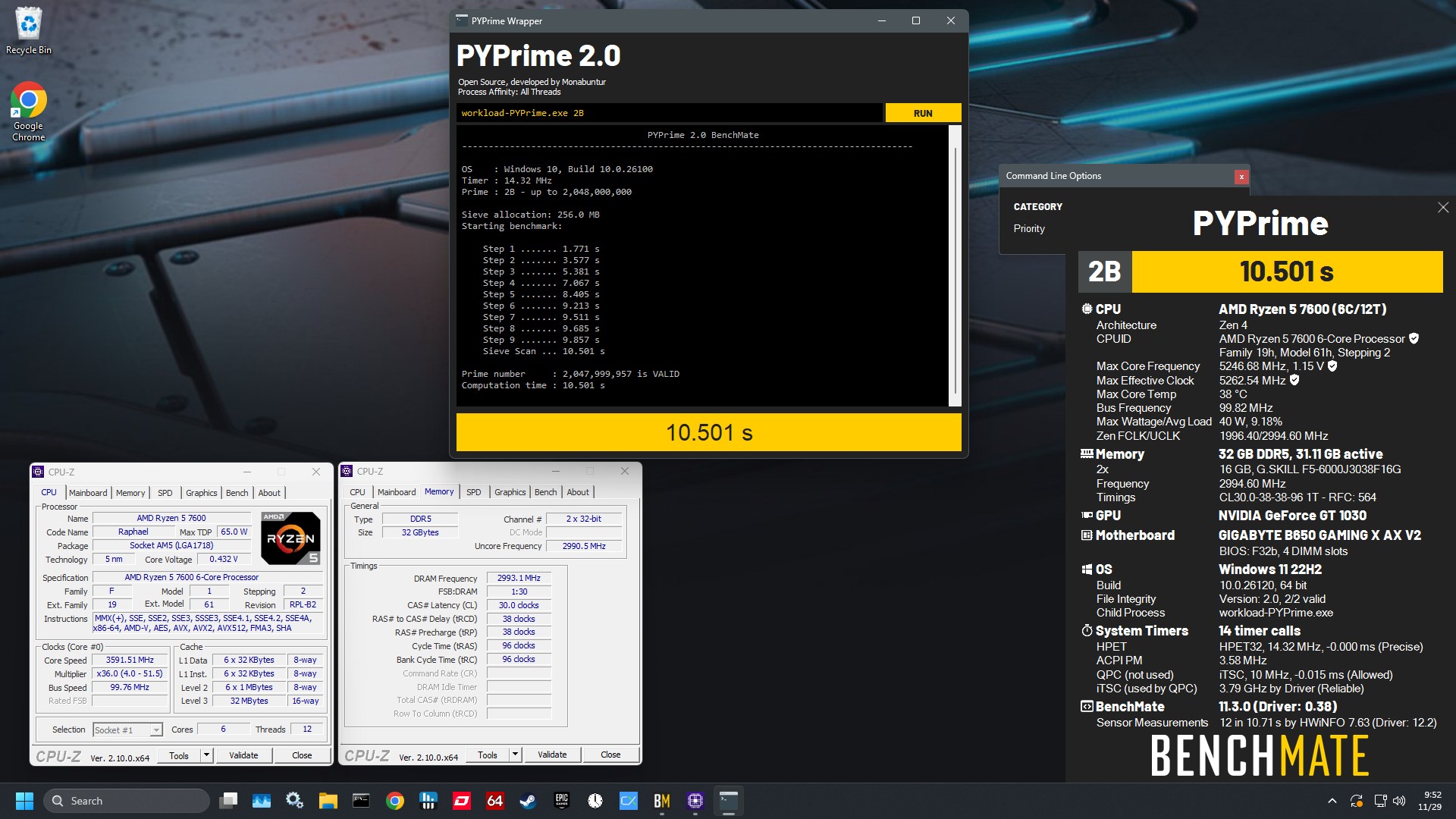The image size is (1456, 819).
Task: Switch to Mainboard tab in left CPU-Z
Action: tap(88, 493)
